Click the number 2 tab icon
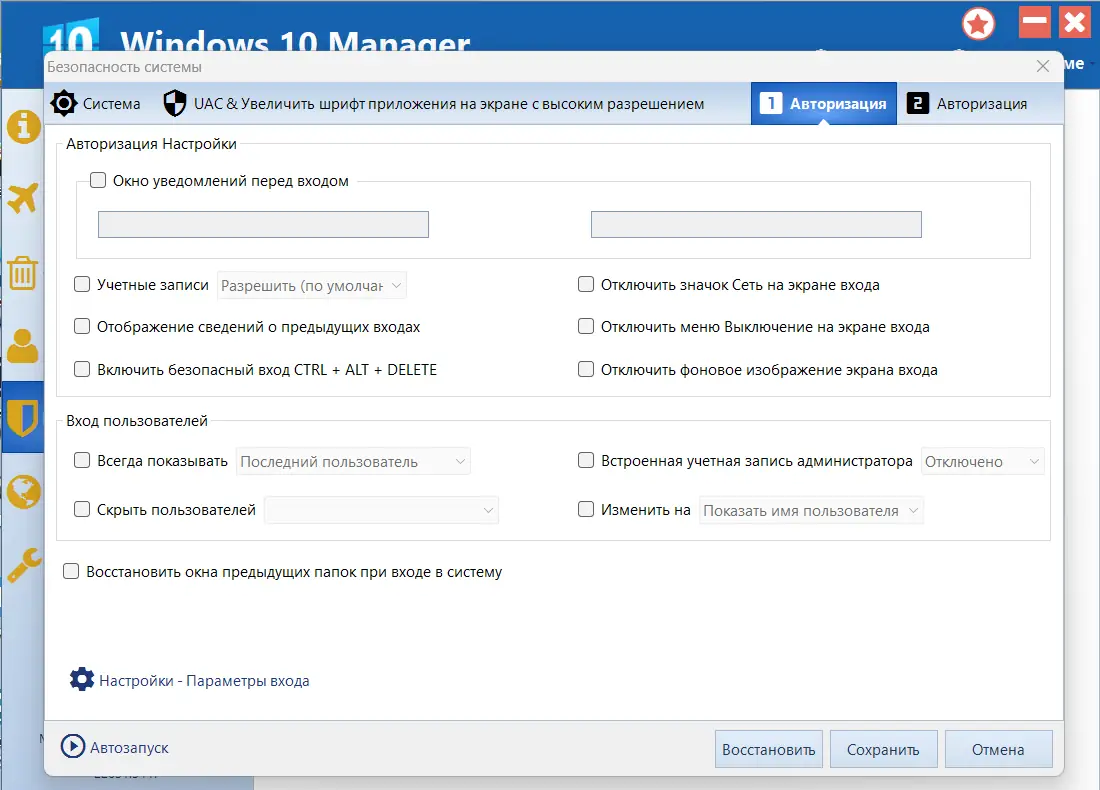 tap(918, 103)
